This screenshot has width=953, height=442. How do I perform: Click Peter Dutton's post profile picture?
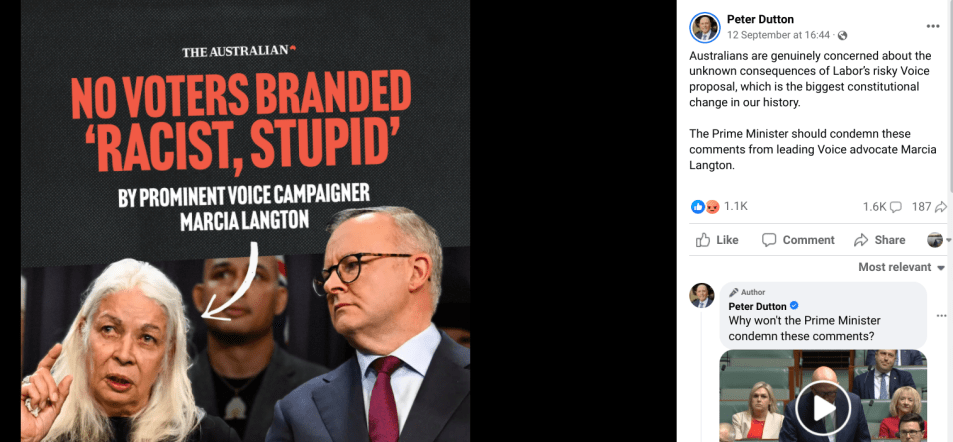point(705,27)
